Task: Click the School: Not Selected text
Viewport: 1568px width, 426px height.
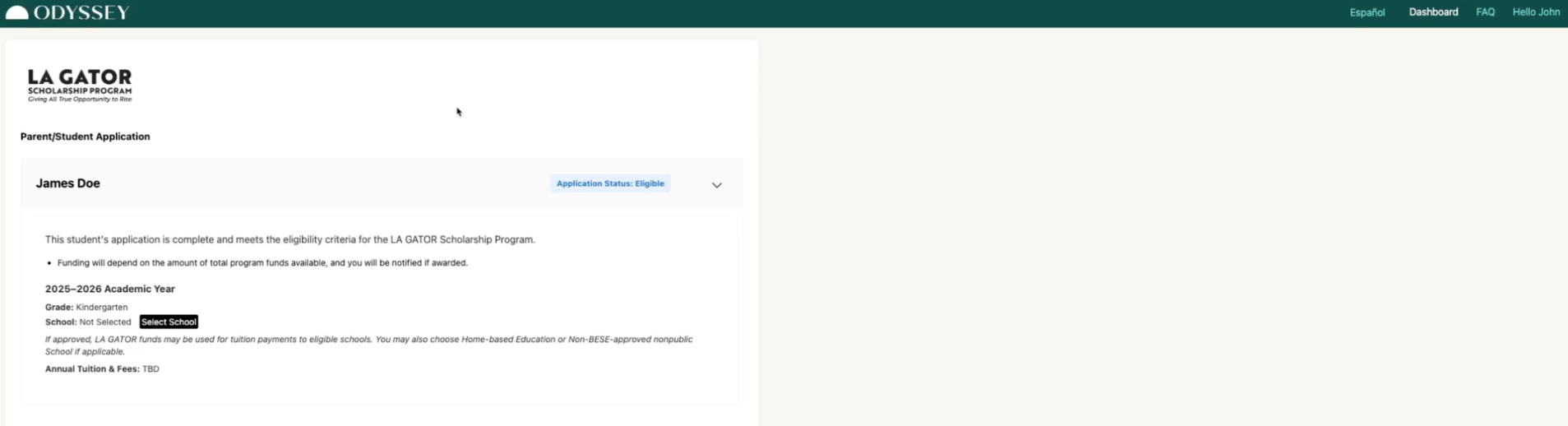Action: [x=88, y=322]
